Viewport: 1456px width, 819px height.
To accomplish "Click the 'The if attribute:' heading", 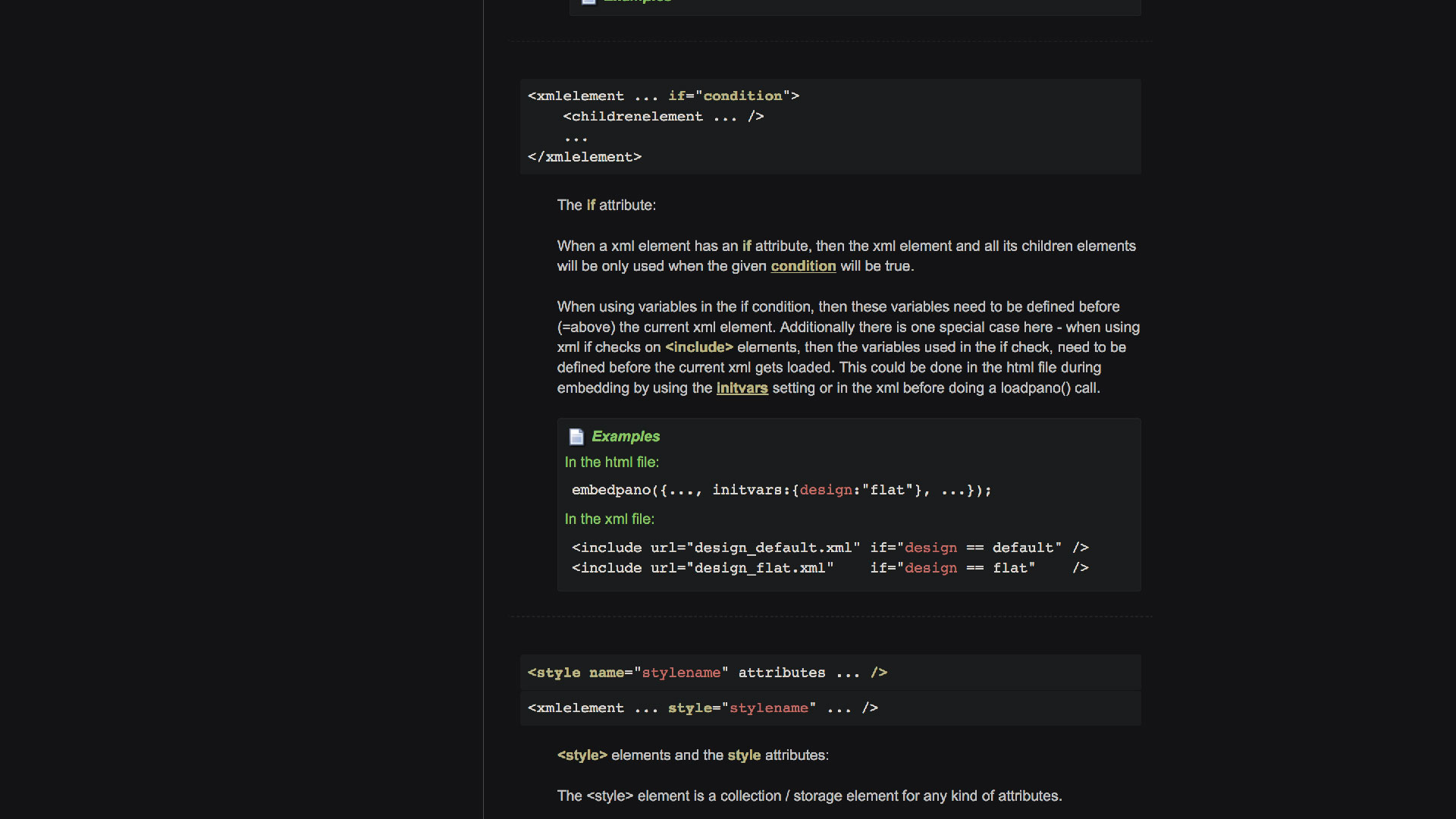I will click(x=607, y=206).
